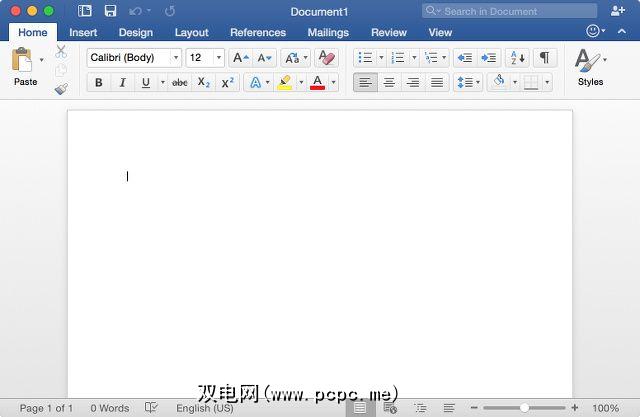Apply red font color
This screenshot has width=640, height=417.
[318, 83]
